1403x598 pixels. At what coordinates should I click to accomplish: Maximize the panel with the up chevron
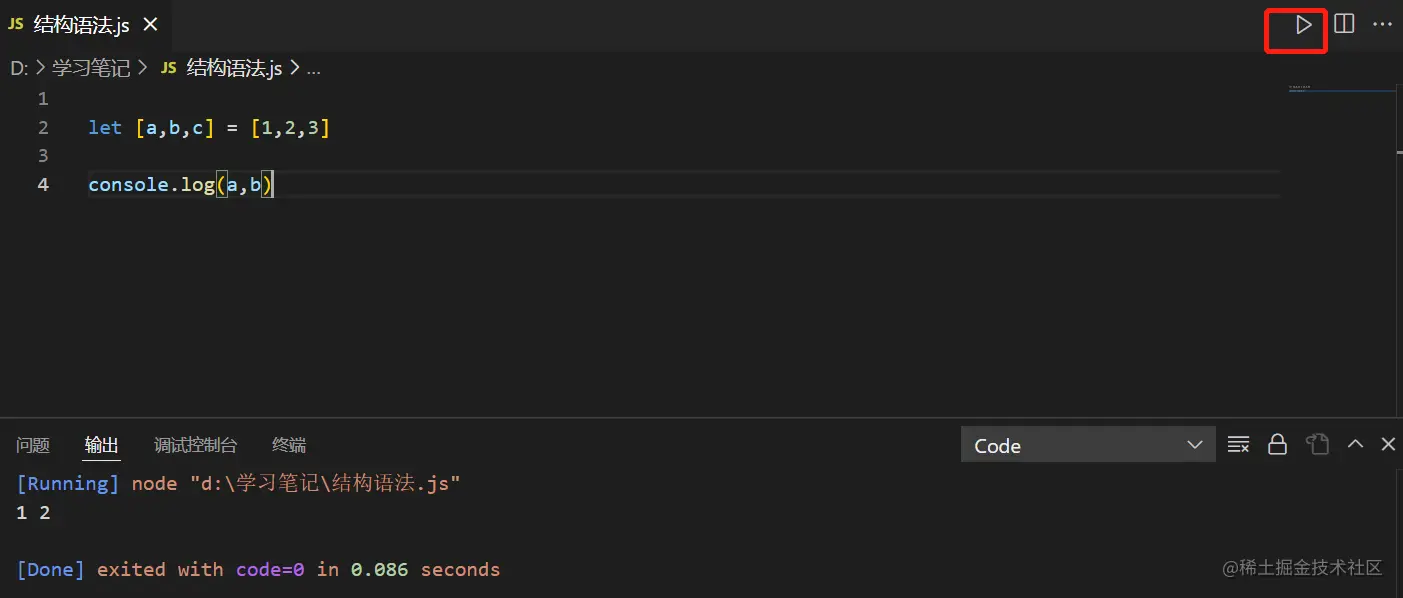click(1355, 444)
